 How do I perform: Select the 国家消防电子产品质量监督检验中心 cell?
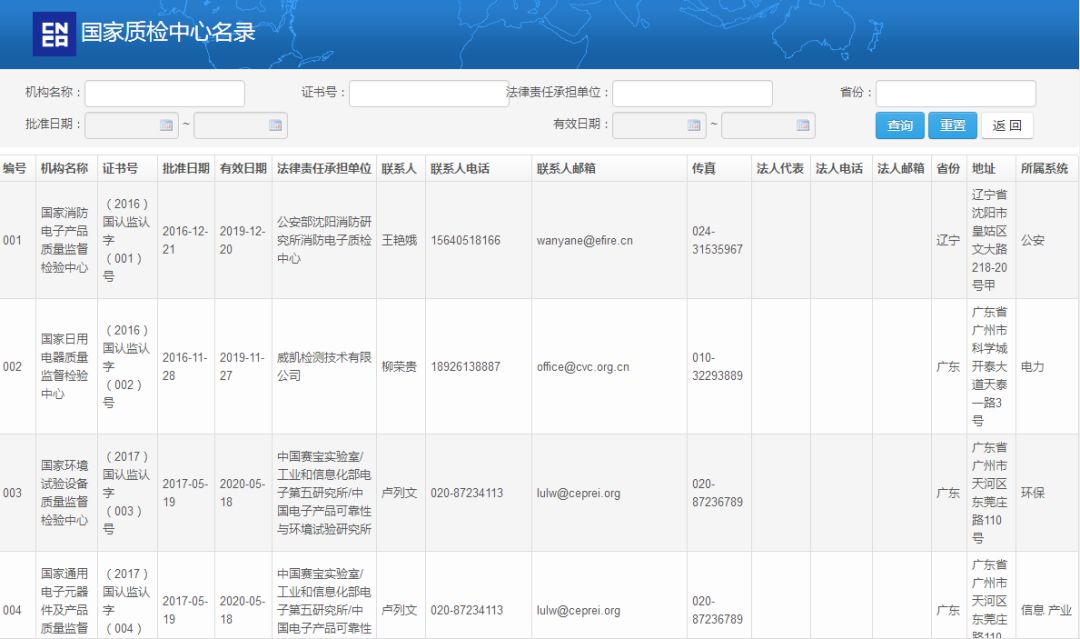click(x=65, y=240)
